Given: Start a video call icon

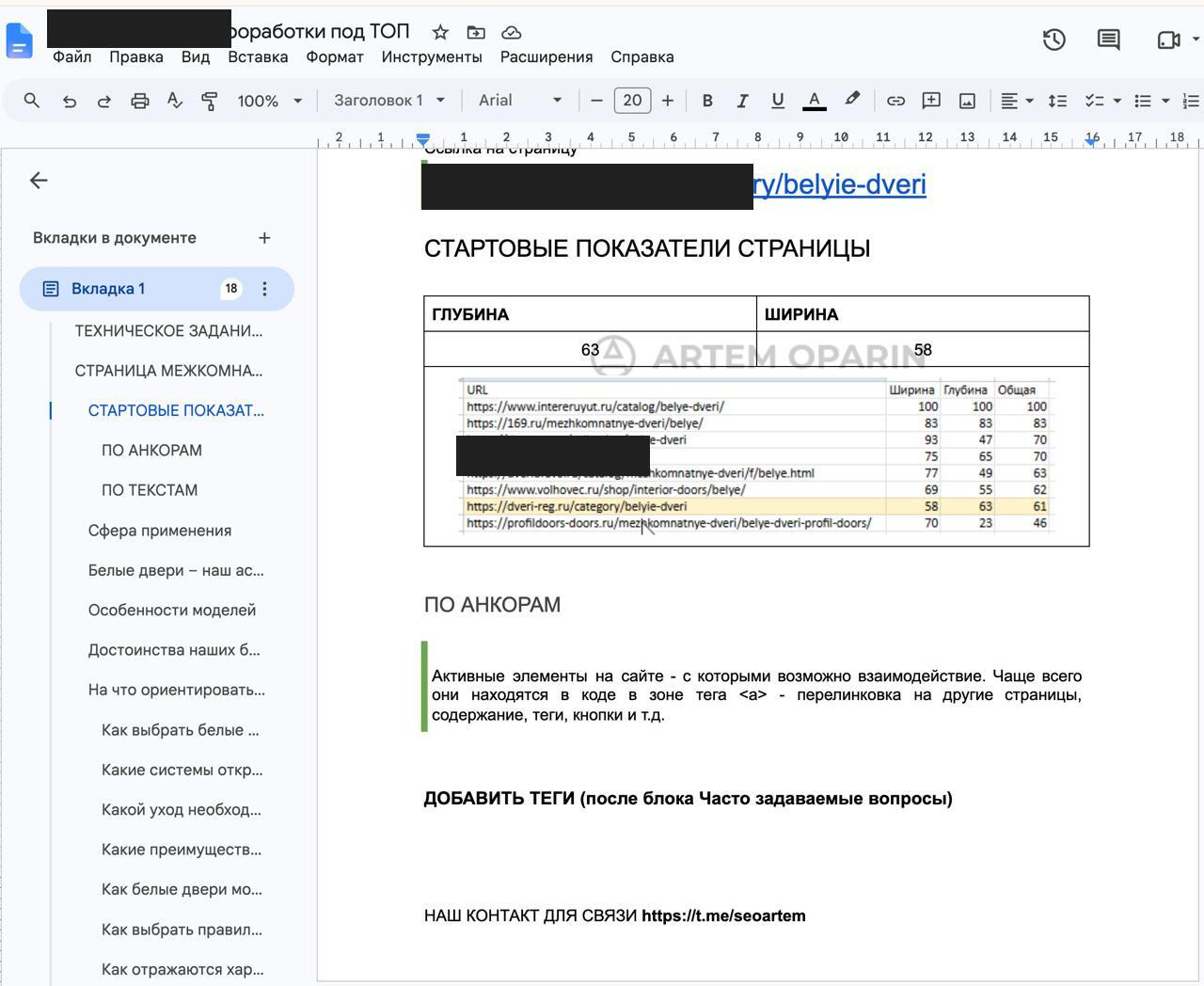Looking at the screenshot, I should tap(1168, 40).
